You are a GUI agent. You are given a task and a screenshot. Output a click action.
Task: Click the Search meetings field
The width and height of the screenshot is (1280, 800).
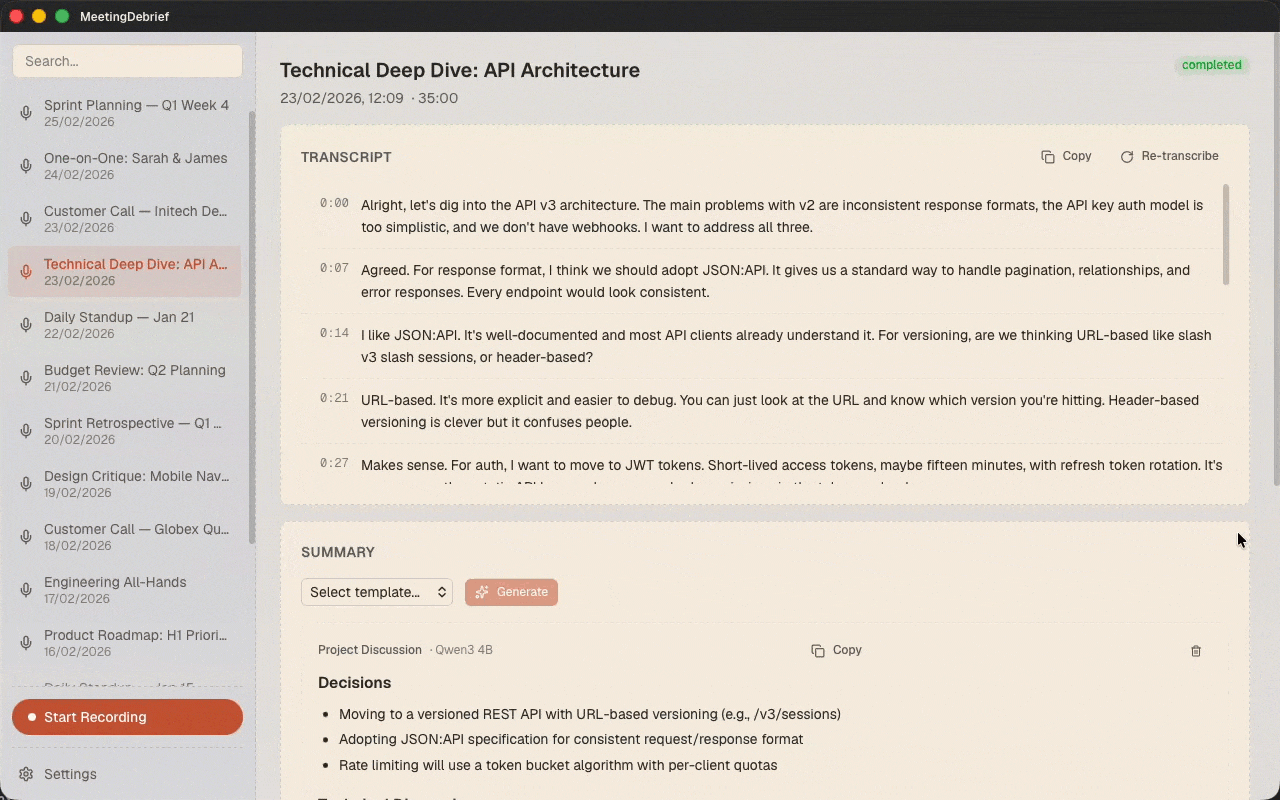point(127,61)
